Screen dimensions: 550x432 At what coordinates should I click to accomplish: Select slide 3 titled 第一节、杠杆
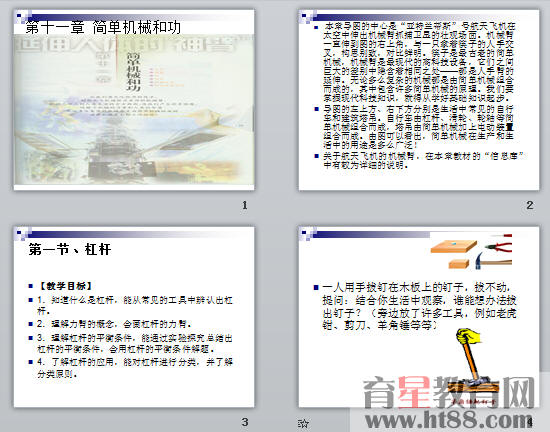(x=134, y=317)
